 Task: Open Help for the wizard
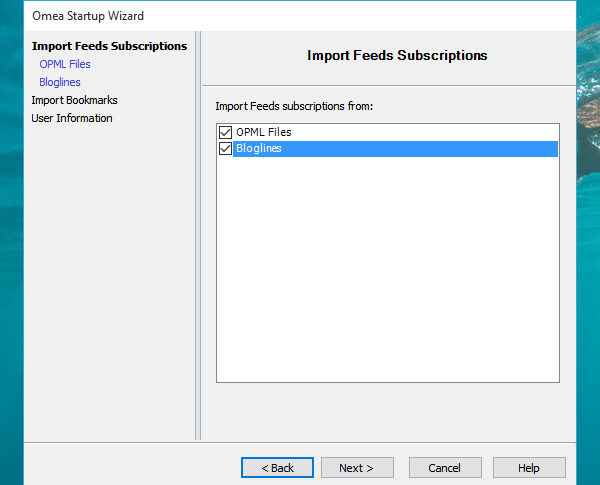click(529, 467)
